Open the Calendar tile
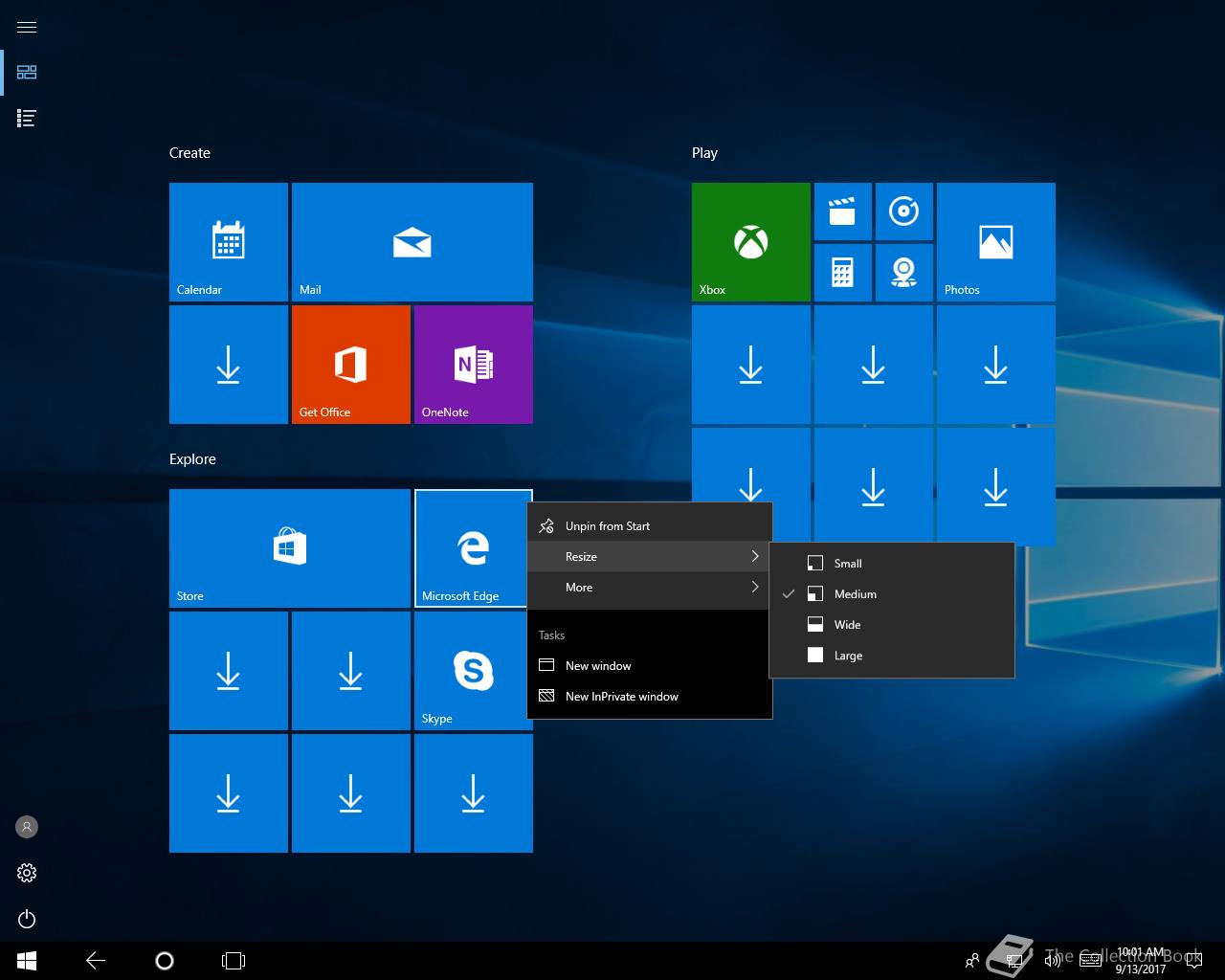Viewport: 1225px width, 980px height. (x=229, y=242)
